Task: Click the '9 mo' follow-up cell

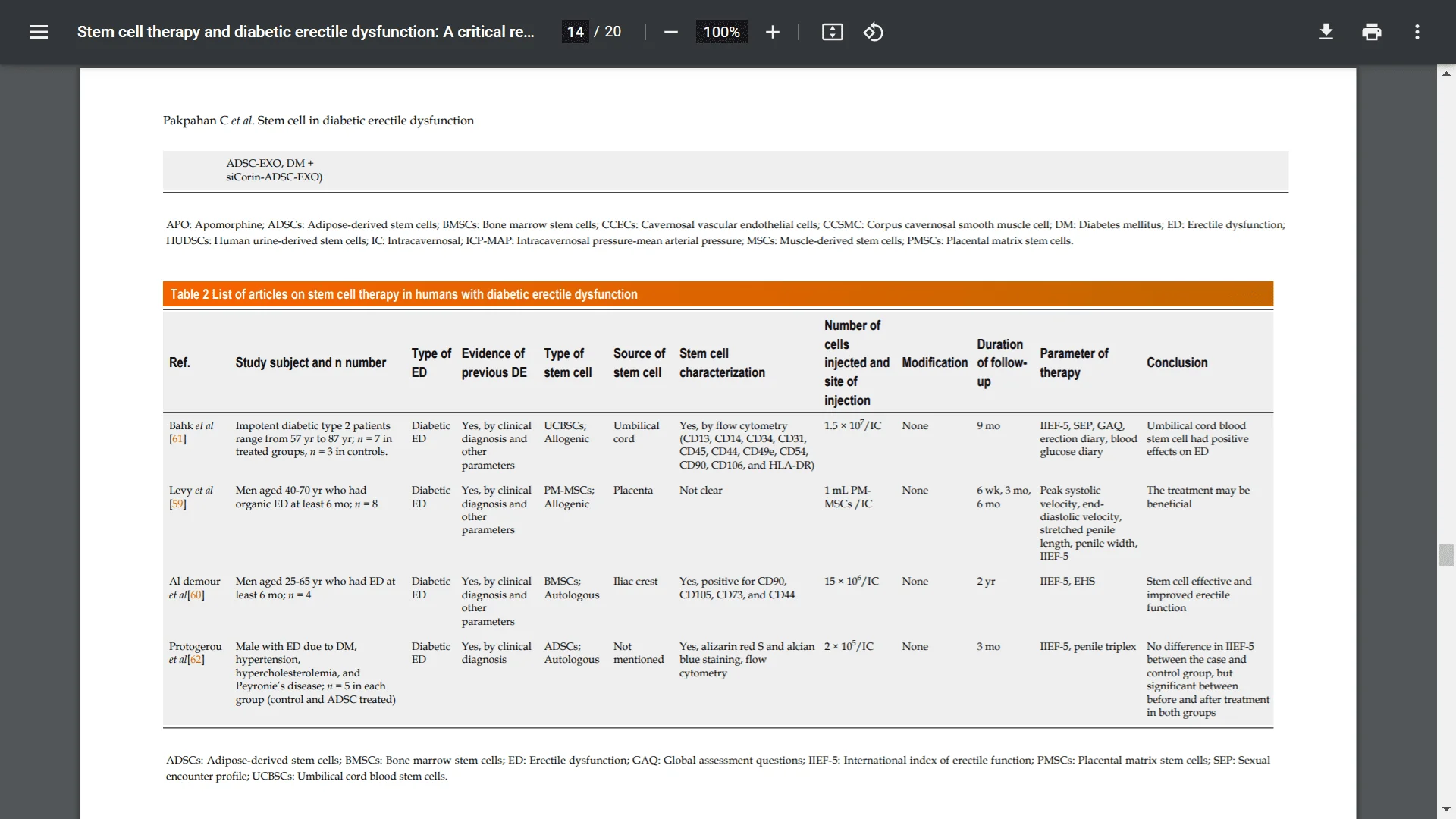Action: pos(988,426)
